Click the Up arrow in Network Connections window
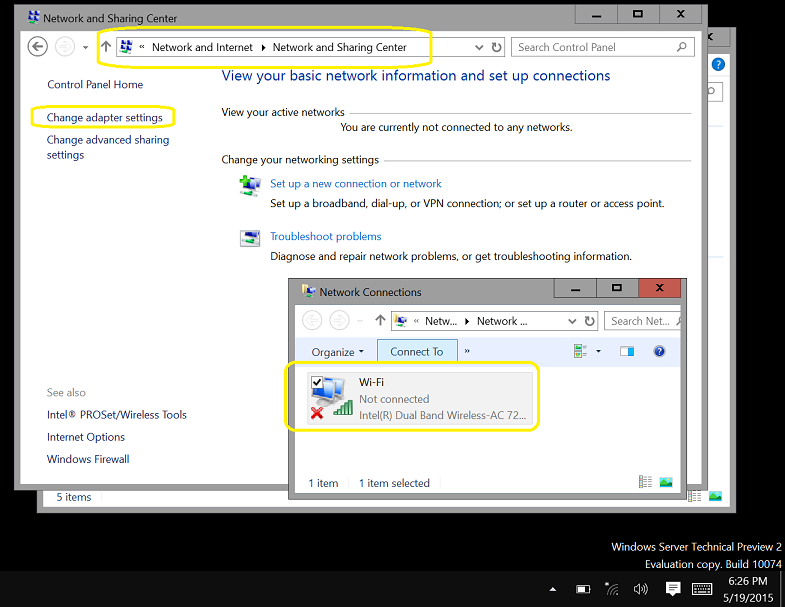 [x=380, y=321]
